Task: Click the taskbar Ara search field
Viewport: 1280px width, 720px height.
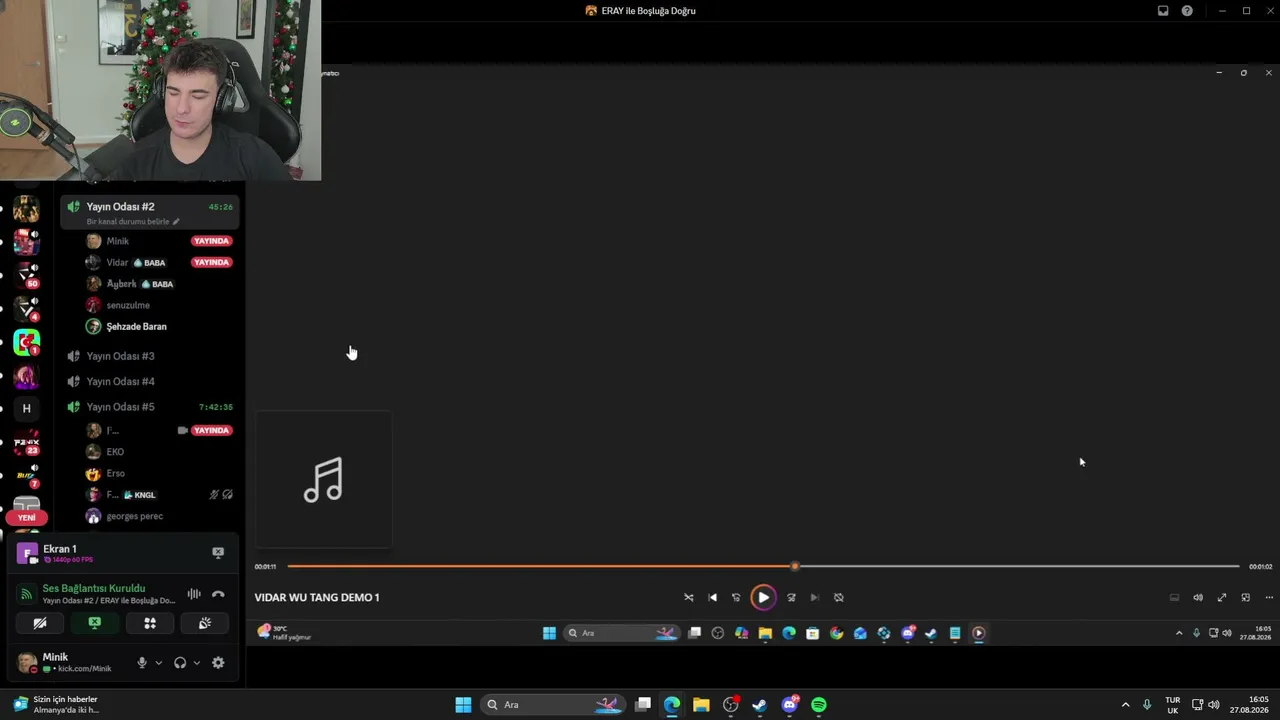Action: [x=552, y=705]
